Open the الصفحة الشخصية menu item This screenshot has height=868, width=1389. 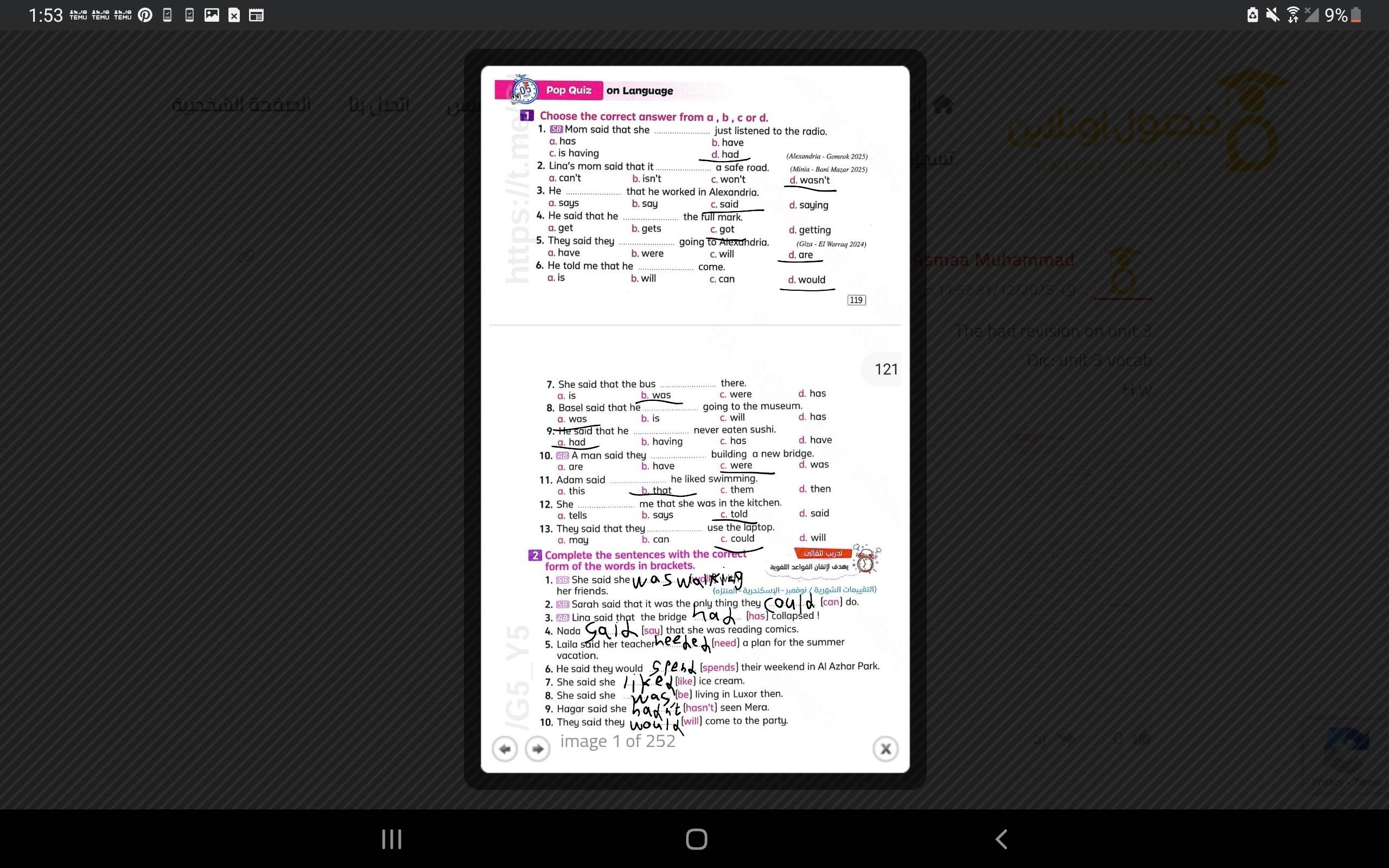241,105
